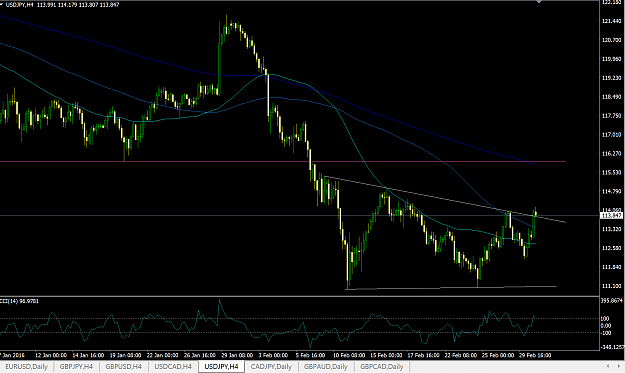The image size is (625, 373).
Task: Click the active USDJPY,H4 tab
Action: [x=221, y=366]
